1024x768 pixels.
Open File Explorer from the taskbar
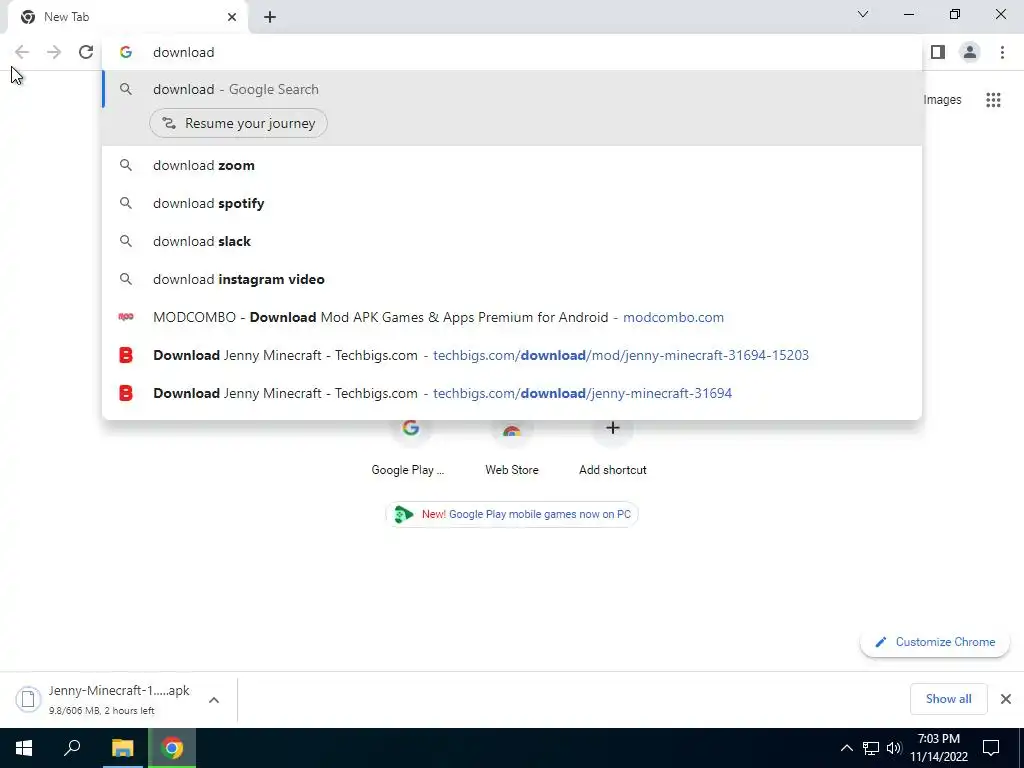click(122, 748)
